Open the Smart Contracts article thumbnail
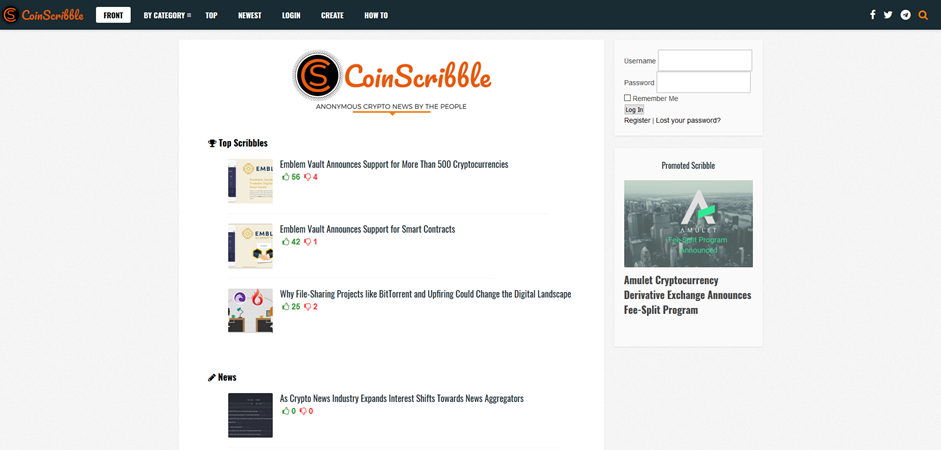Screen dimensions: 941x450 [250, 246]
